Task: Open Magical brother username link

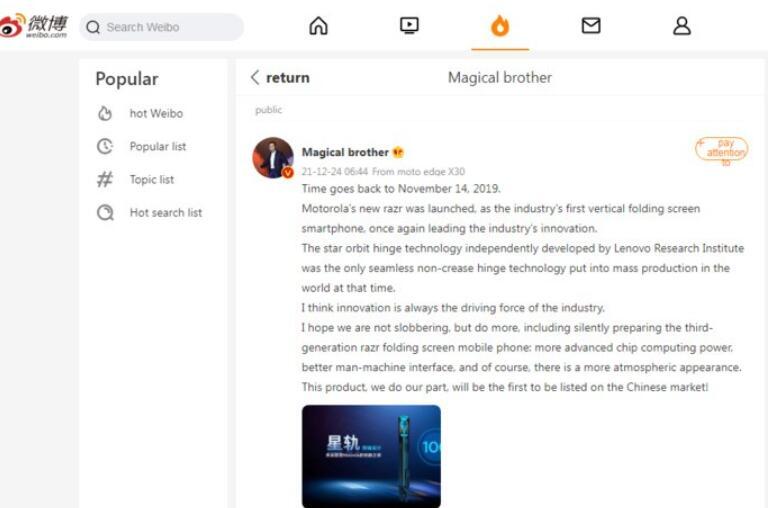Action: pos(345,152)
